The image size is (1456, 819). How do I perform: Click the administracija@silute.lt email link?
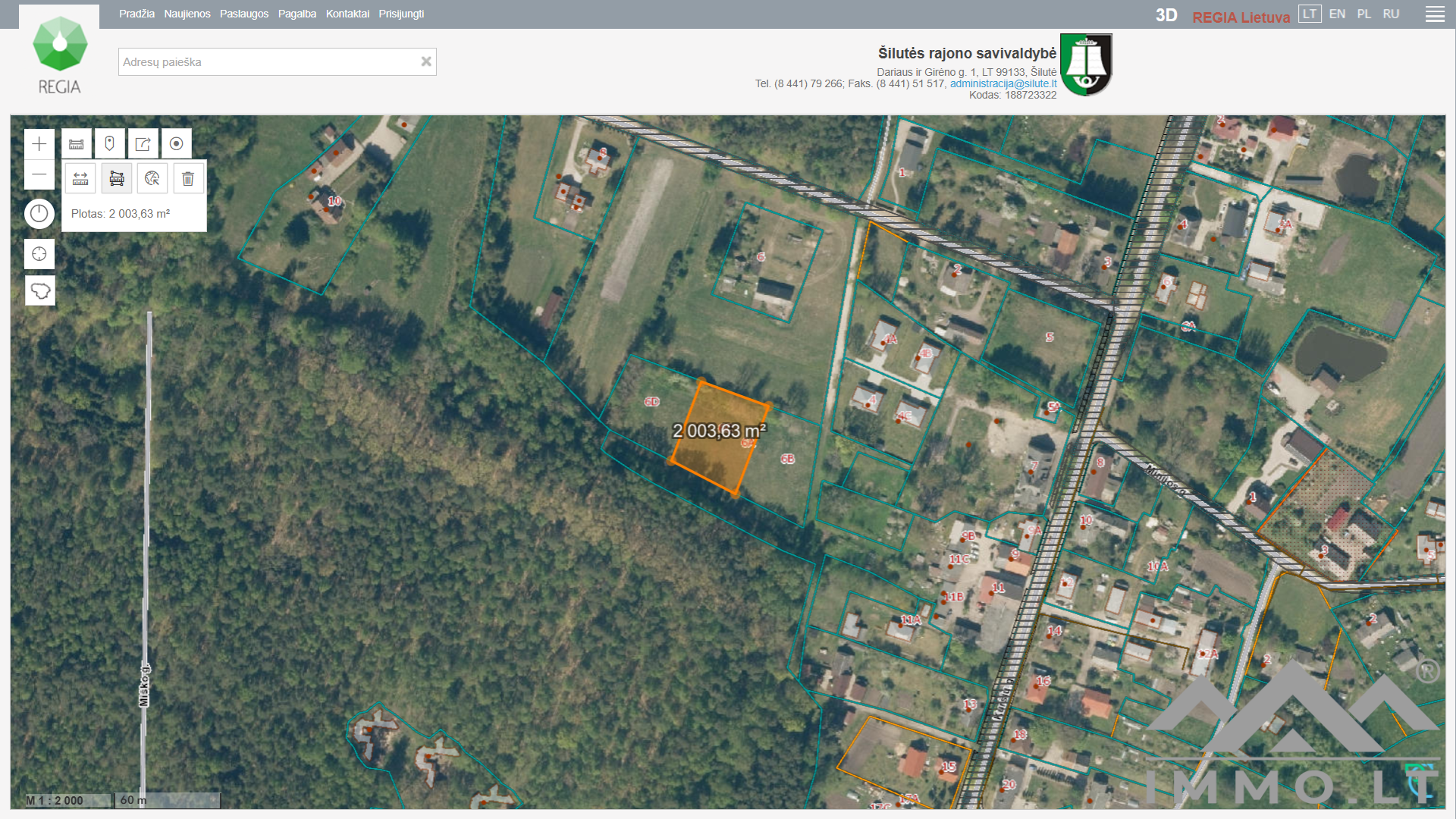click(x=1003, y=83)
